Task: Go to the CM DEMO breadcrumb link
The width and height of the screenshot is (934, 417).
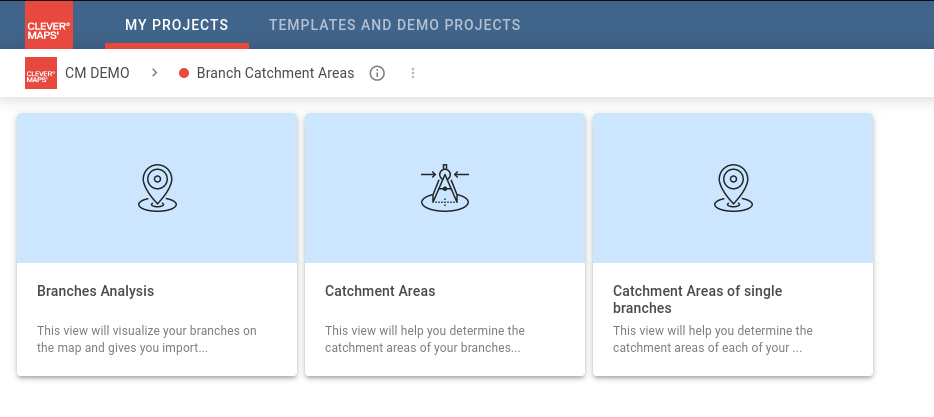Action: (x=97, y=73)
